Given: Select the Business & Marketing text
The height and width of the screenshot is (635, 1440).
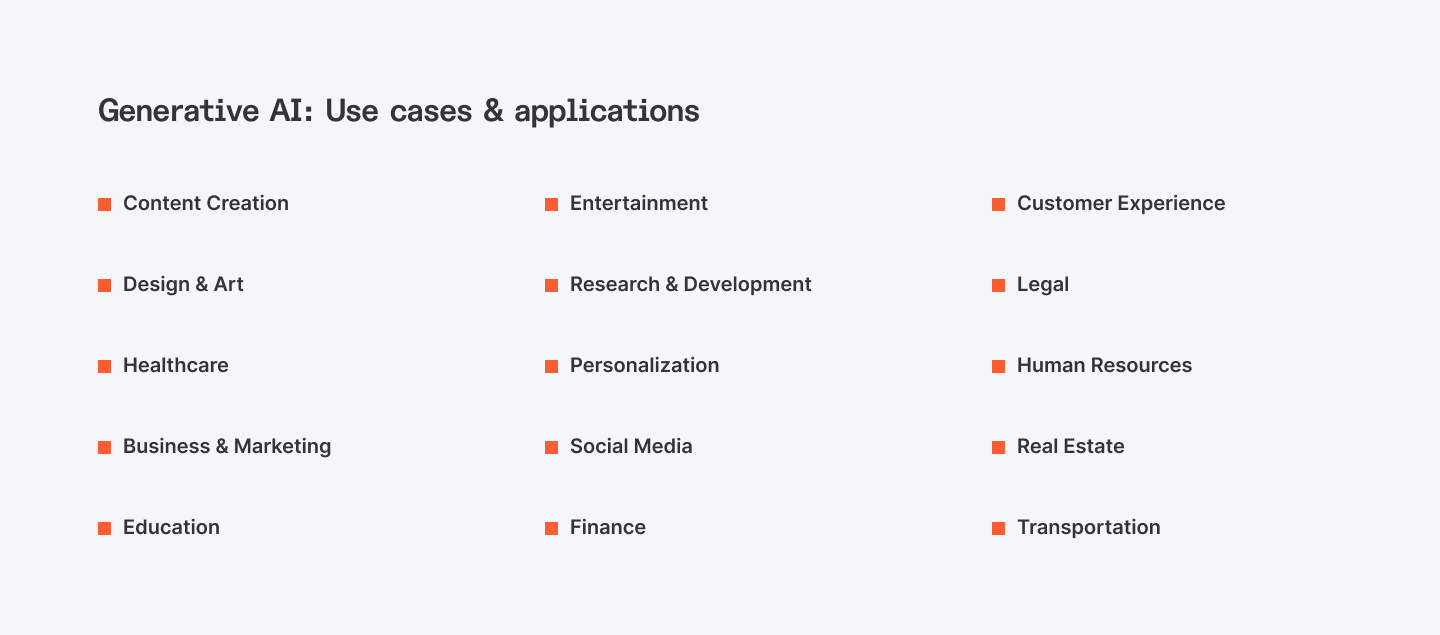Looking at the screenshot, I should (x=227, y=446).
